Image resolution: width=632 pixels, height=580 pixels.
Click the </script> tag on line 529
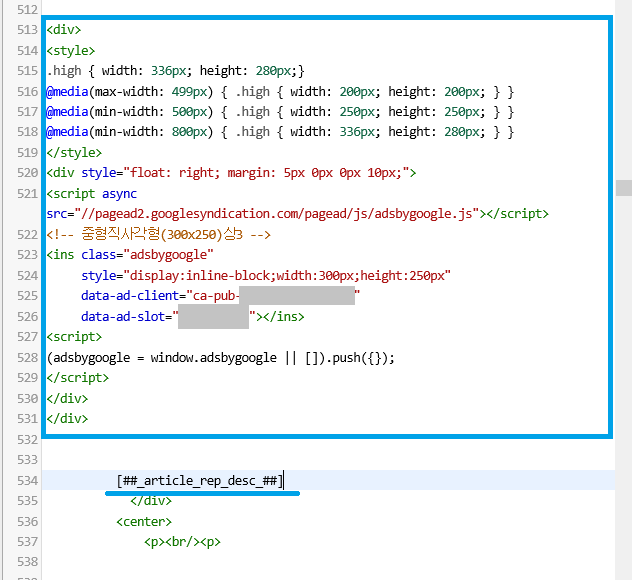(x=77, y=378)
